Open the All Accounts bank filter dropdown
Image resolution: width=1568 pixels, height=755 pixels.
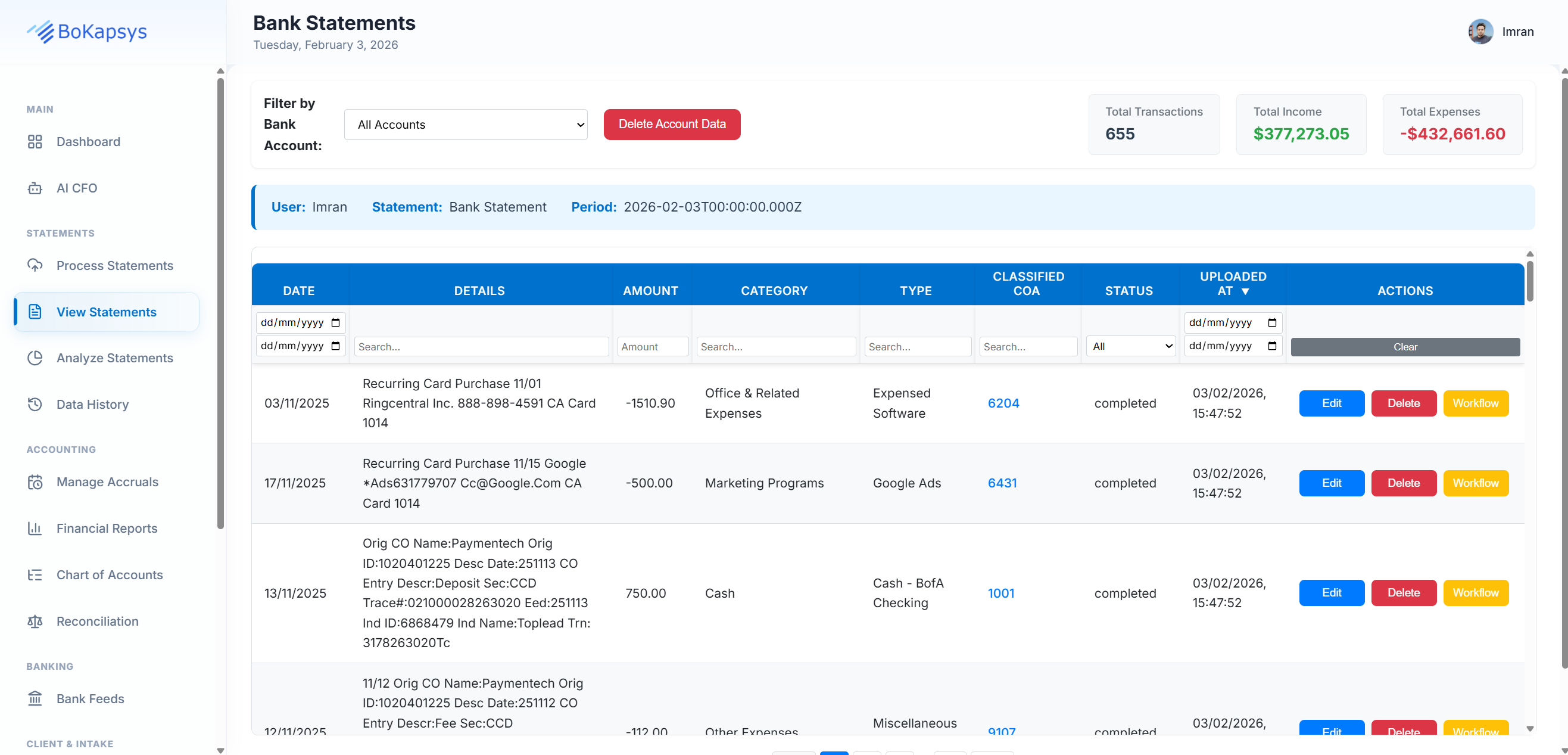(x=465, y=124)
